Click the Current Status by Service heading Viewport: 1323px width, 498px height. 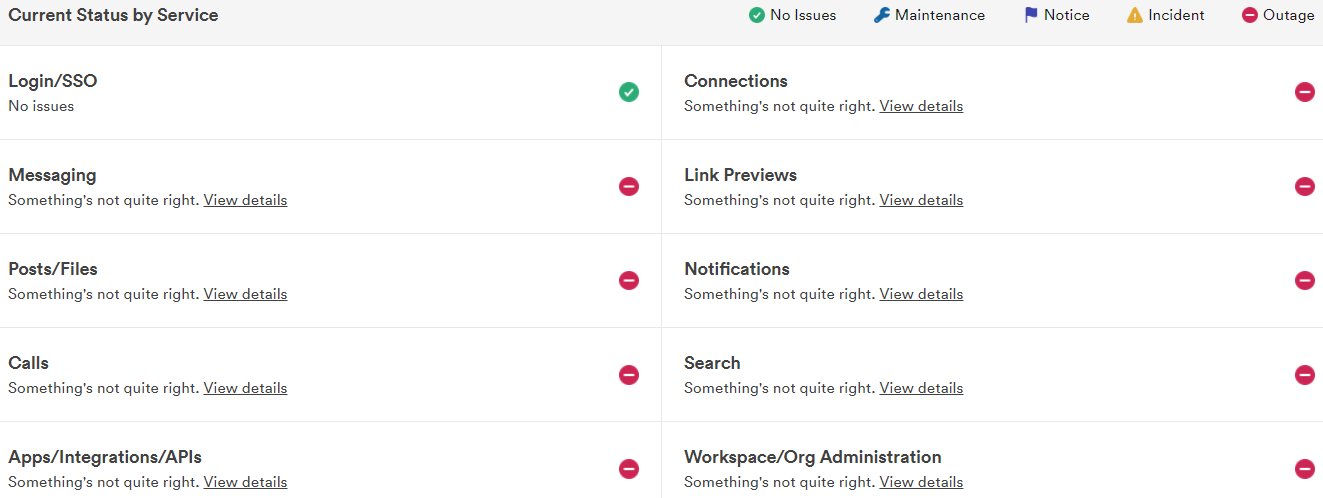pyautogui.click(x=113, y=15)
